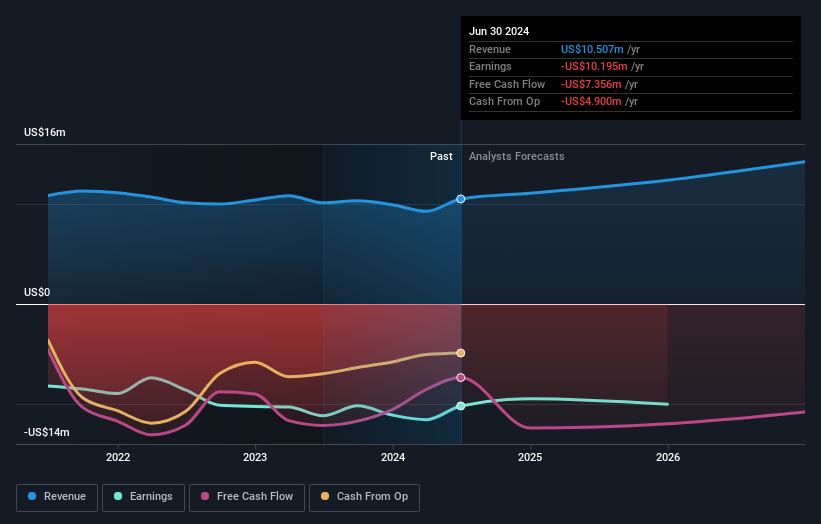Click the teal Earnings data point marker
The width and height of the screenshot is (821, 524).
click(461, 406)
